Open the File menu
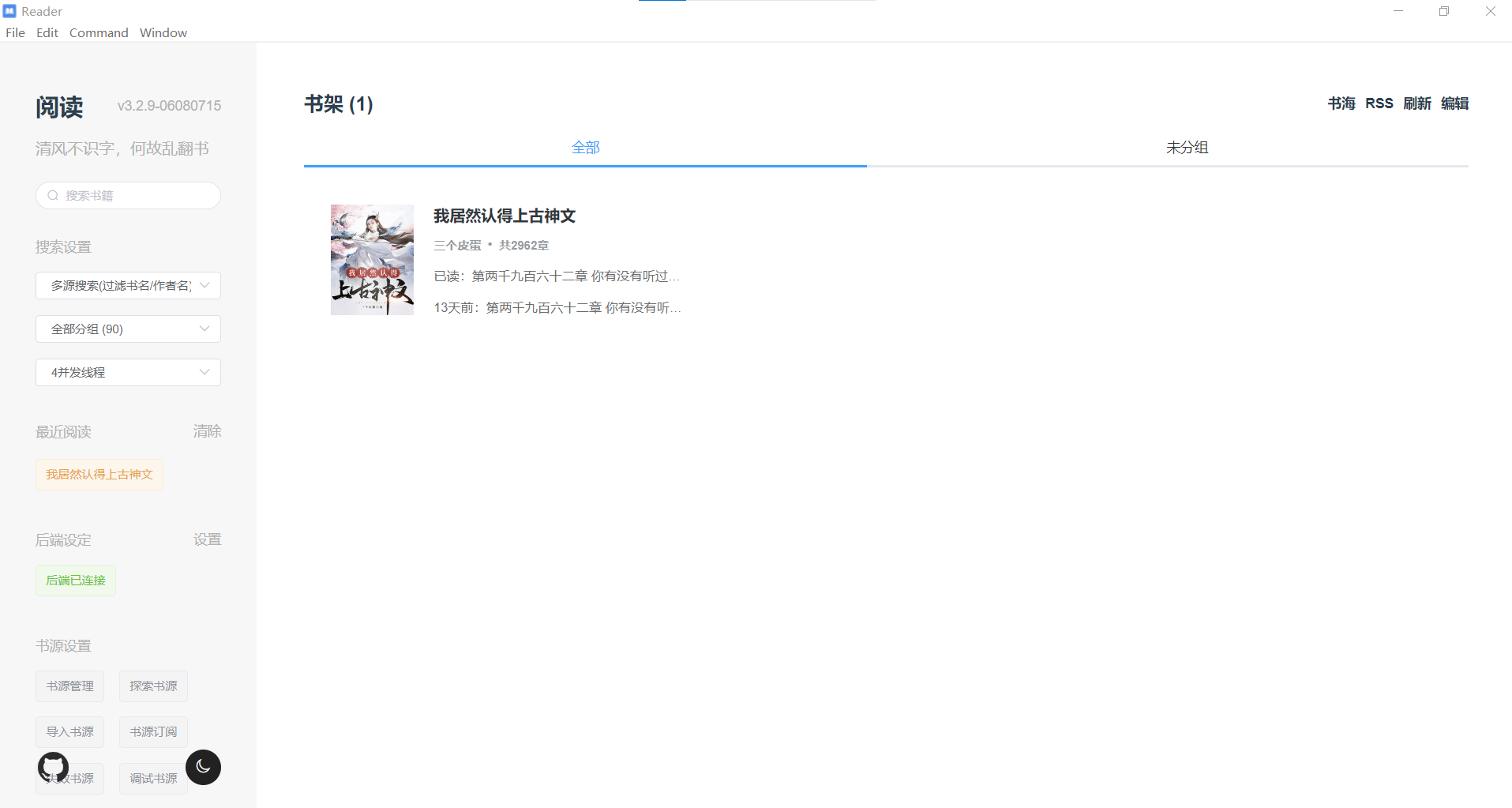Image resolution: width=1512 pixels, height=808 pixels. 14,32
